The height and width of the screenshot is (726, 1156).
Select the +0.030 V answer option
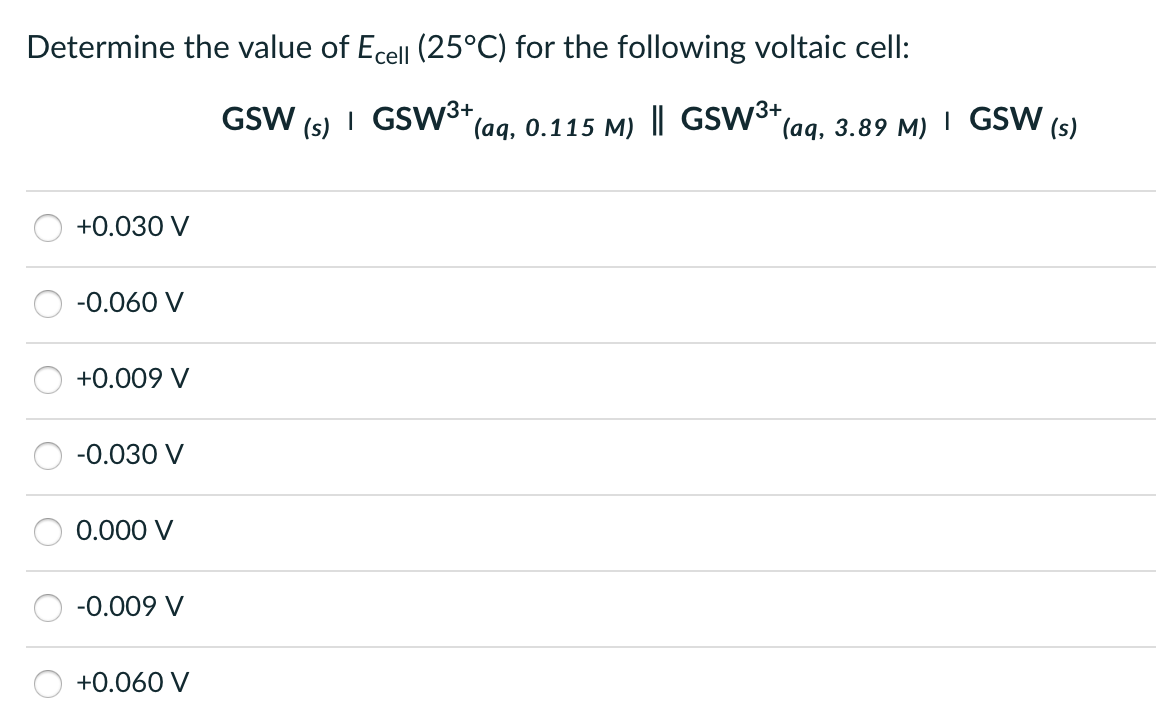[47, 227]
